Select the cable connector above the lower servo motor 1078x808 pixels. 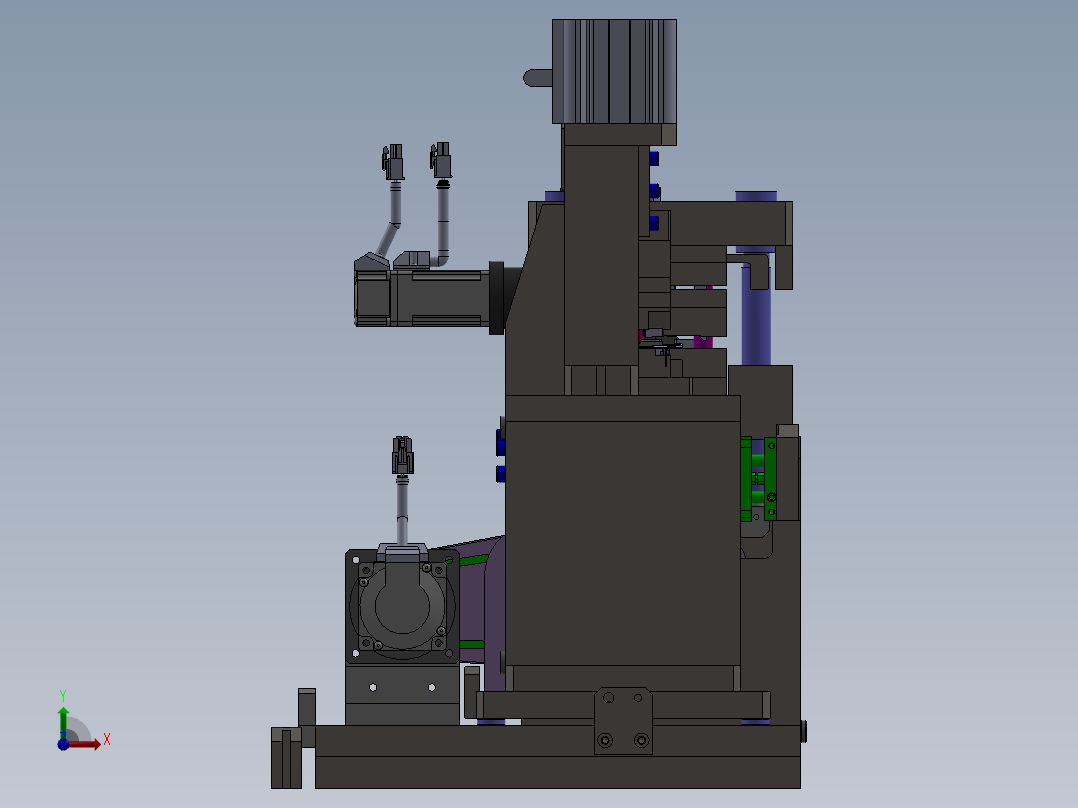pos(403,455)
